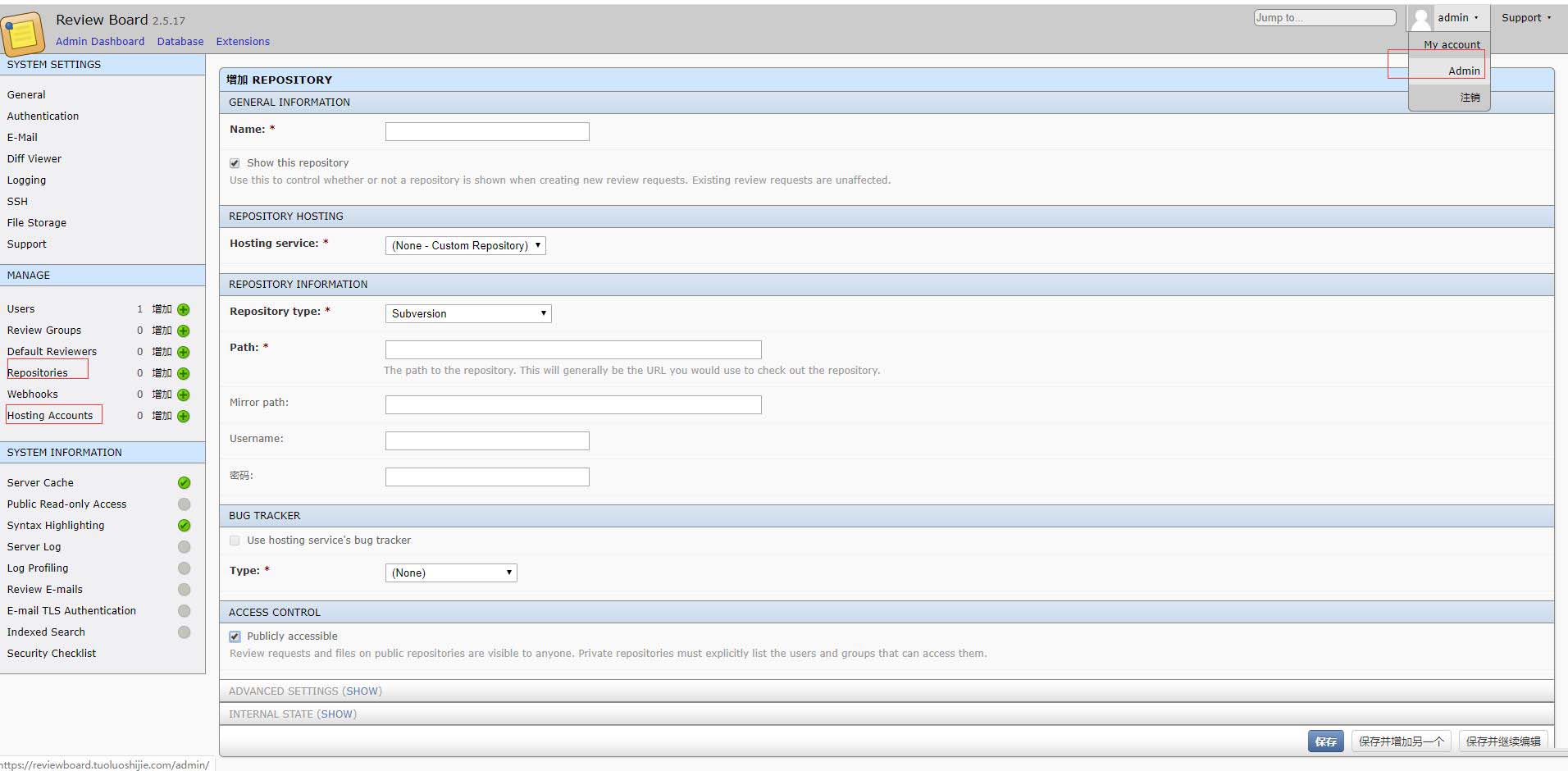
Task: Click the green plus for Default Reviewers
Action: (x=184, y=352)
